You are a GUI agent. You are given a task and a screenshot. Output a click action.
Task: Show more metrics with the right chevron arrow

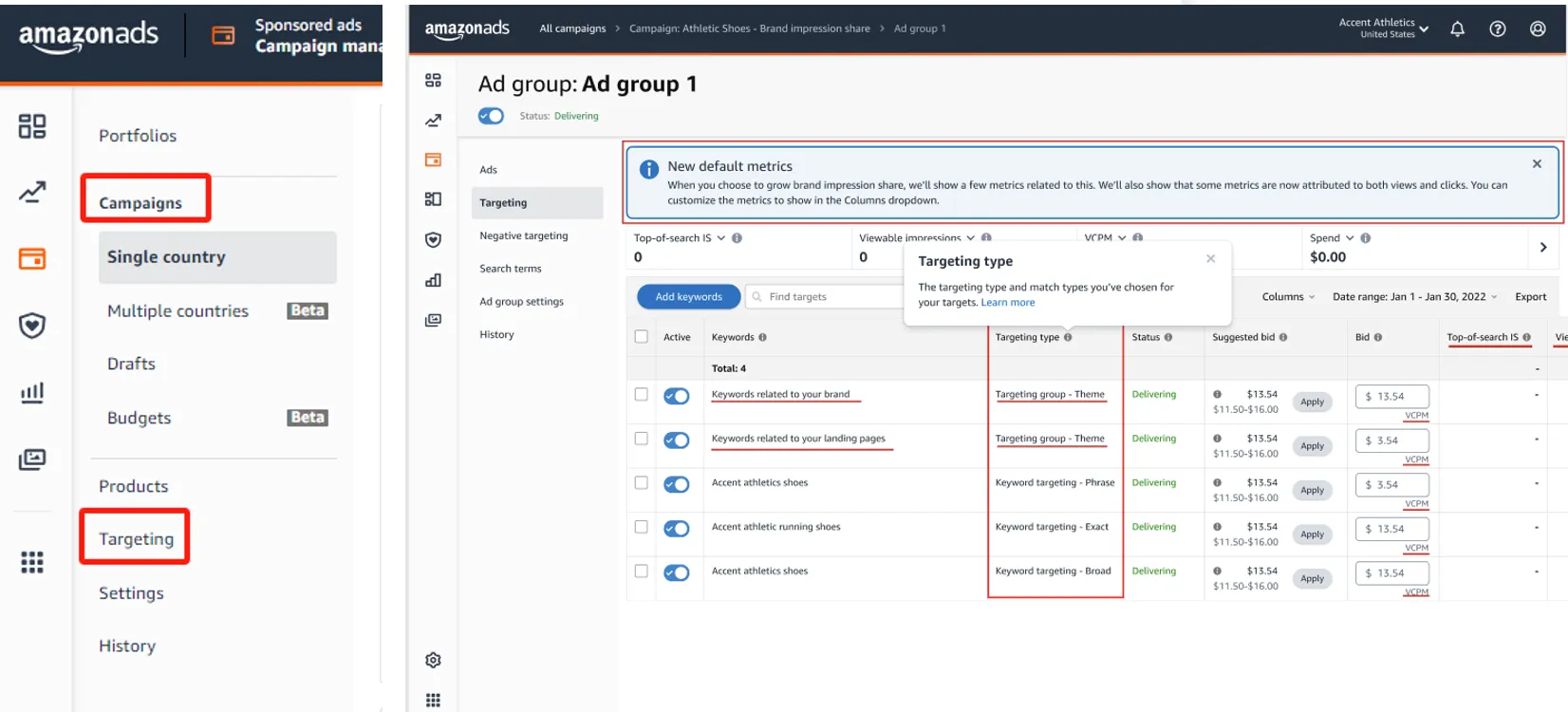1543,247
